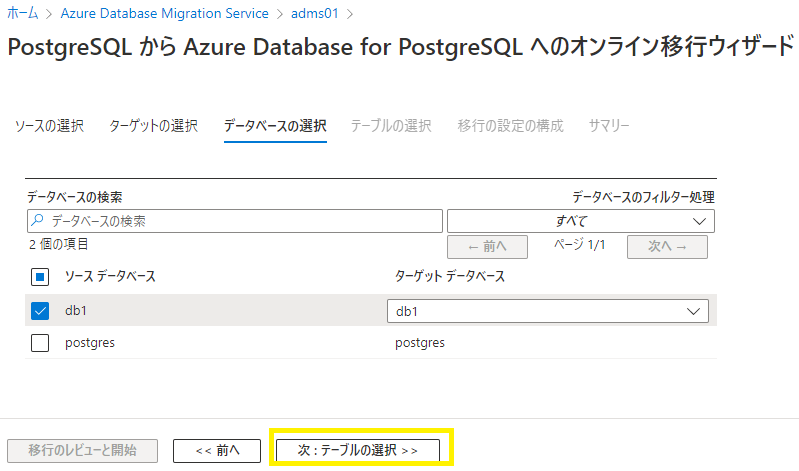This screenshot has height=471, width=799.
Task: Switch to ソースの選択 tab
Action: [x=49, y=125]
